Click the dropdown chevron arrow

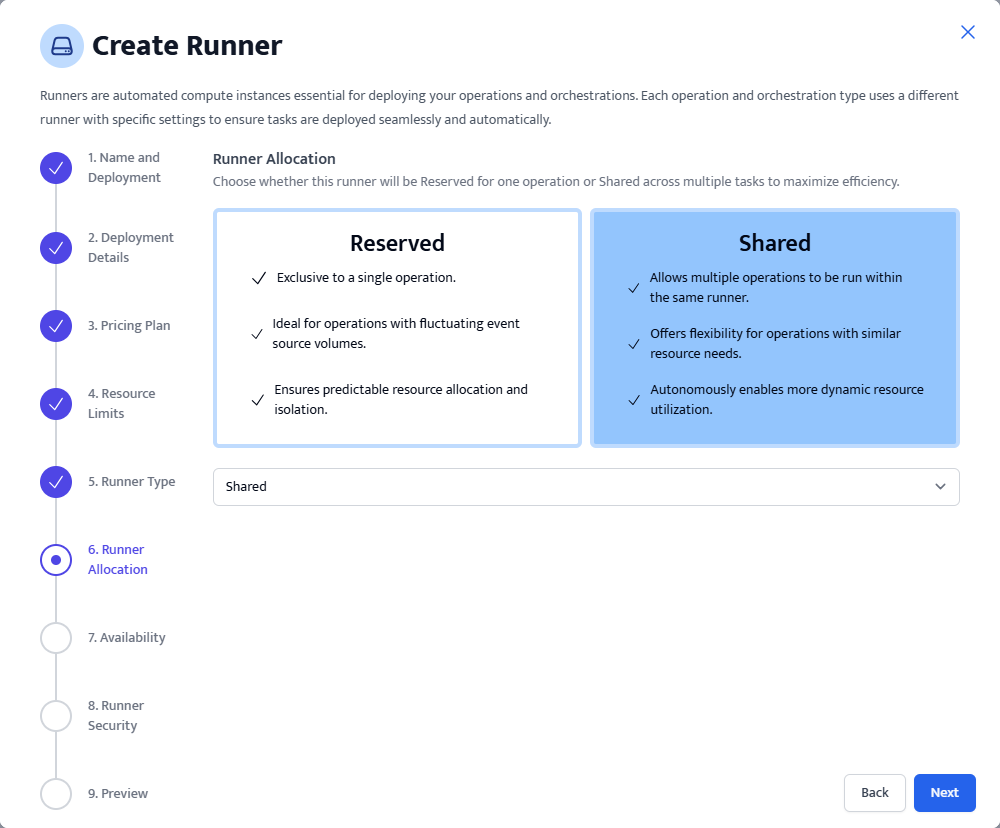point(940,487)
